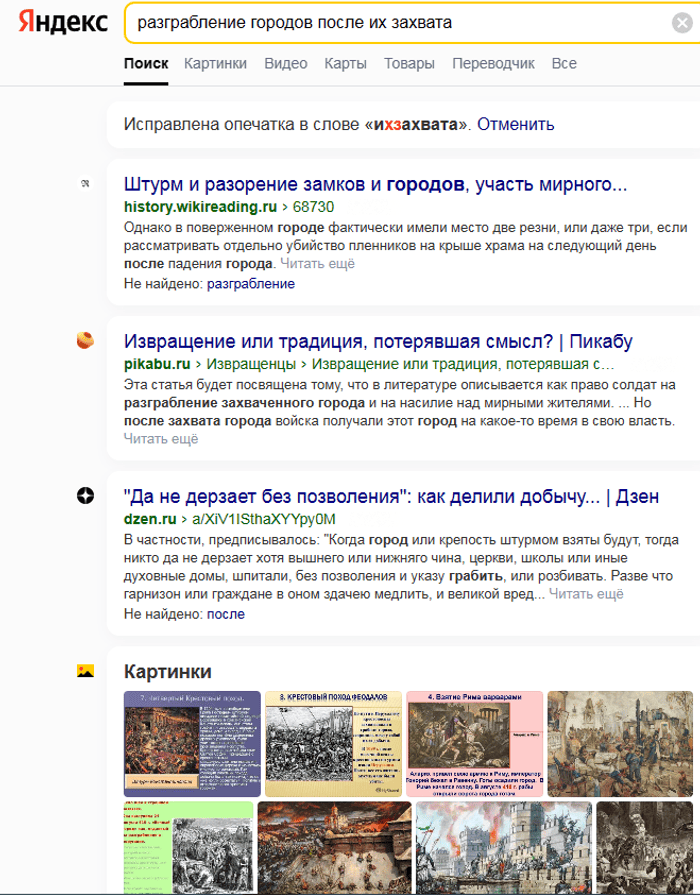Open the Взятие Рима варварами image thumbnail
This screenshot has width=700, height=895.
(474, 742)
